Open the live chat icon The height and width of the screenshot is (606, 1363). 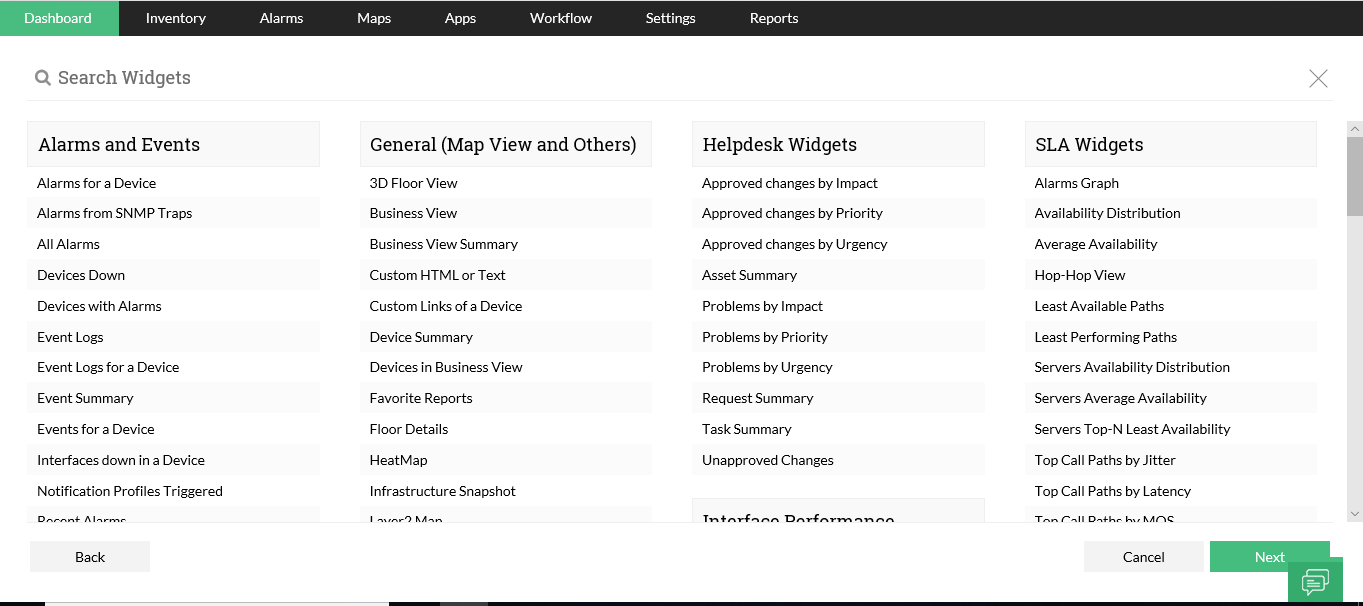[x=1315, y=581]
